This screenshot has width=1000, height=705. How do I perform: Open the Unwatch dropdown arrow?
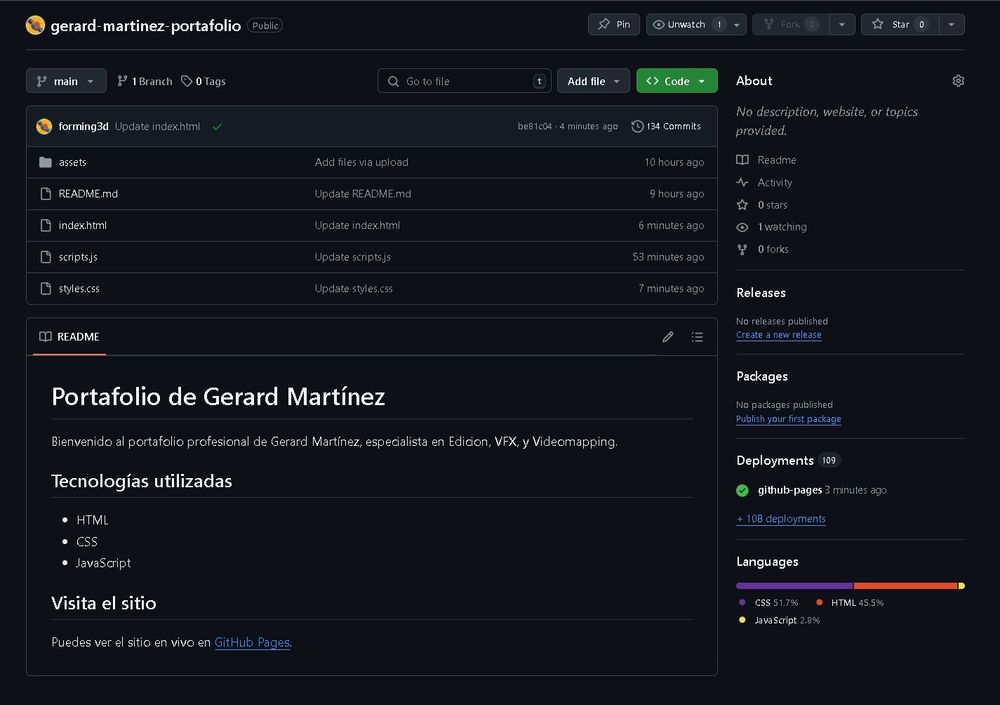pyautogui.click(x=737, y=24)
